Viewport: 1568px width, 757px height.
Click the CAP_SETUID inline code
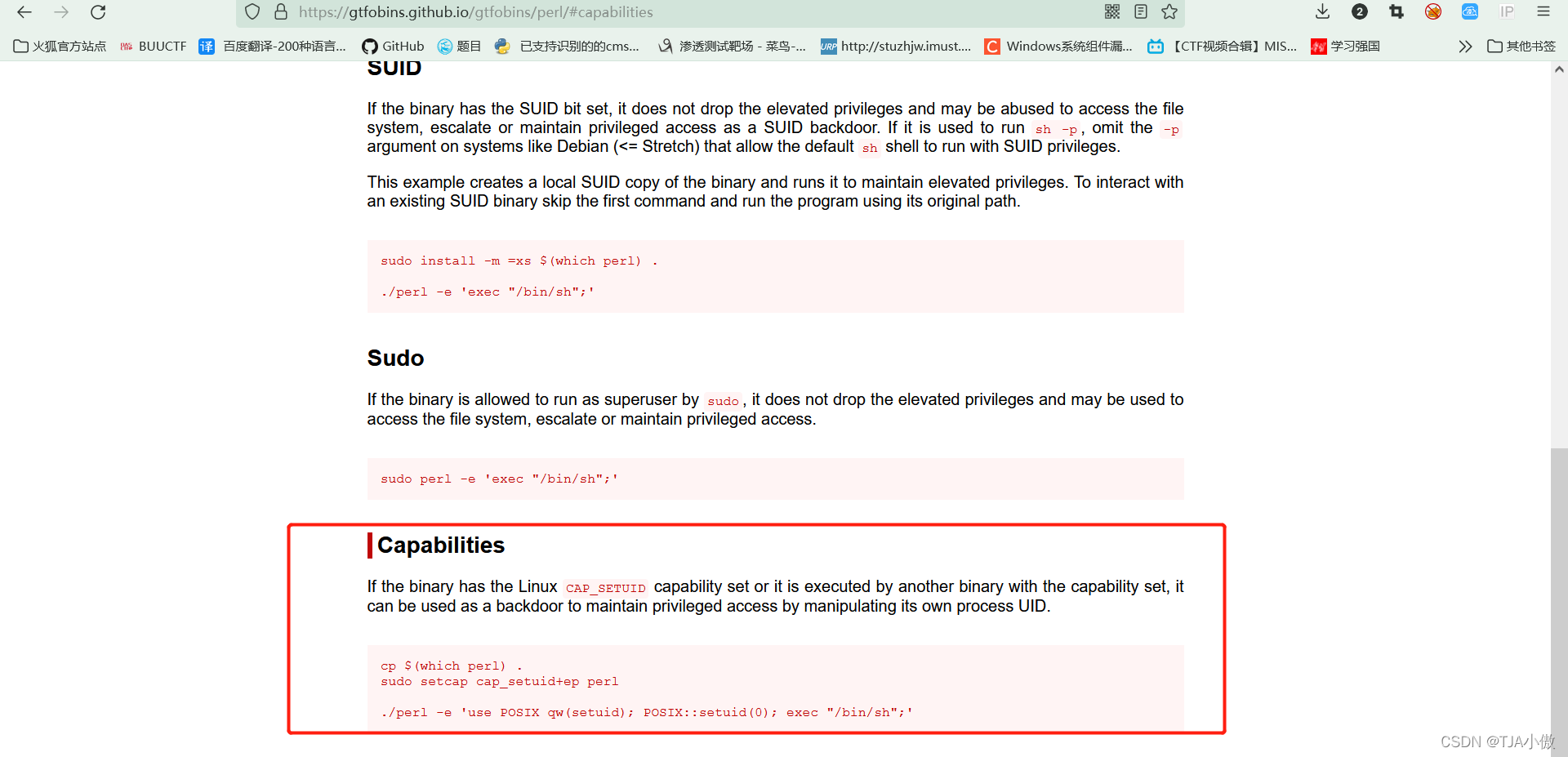point(606,588)
